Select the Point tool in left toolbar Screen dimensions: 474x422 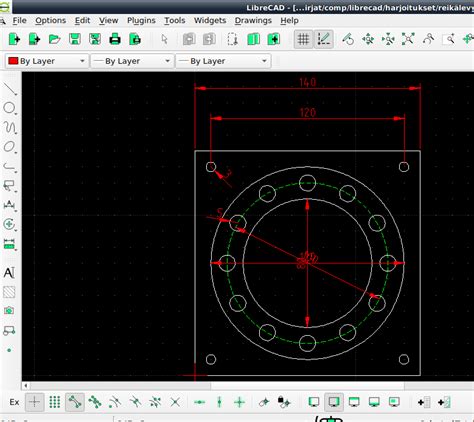pos(9,350)
